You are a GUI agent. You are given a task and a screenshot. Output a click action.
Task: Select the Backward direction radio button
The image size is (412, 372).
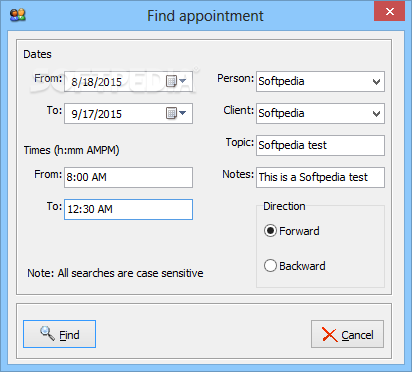coord(270,266)
